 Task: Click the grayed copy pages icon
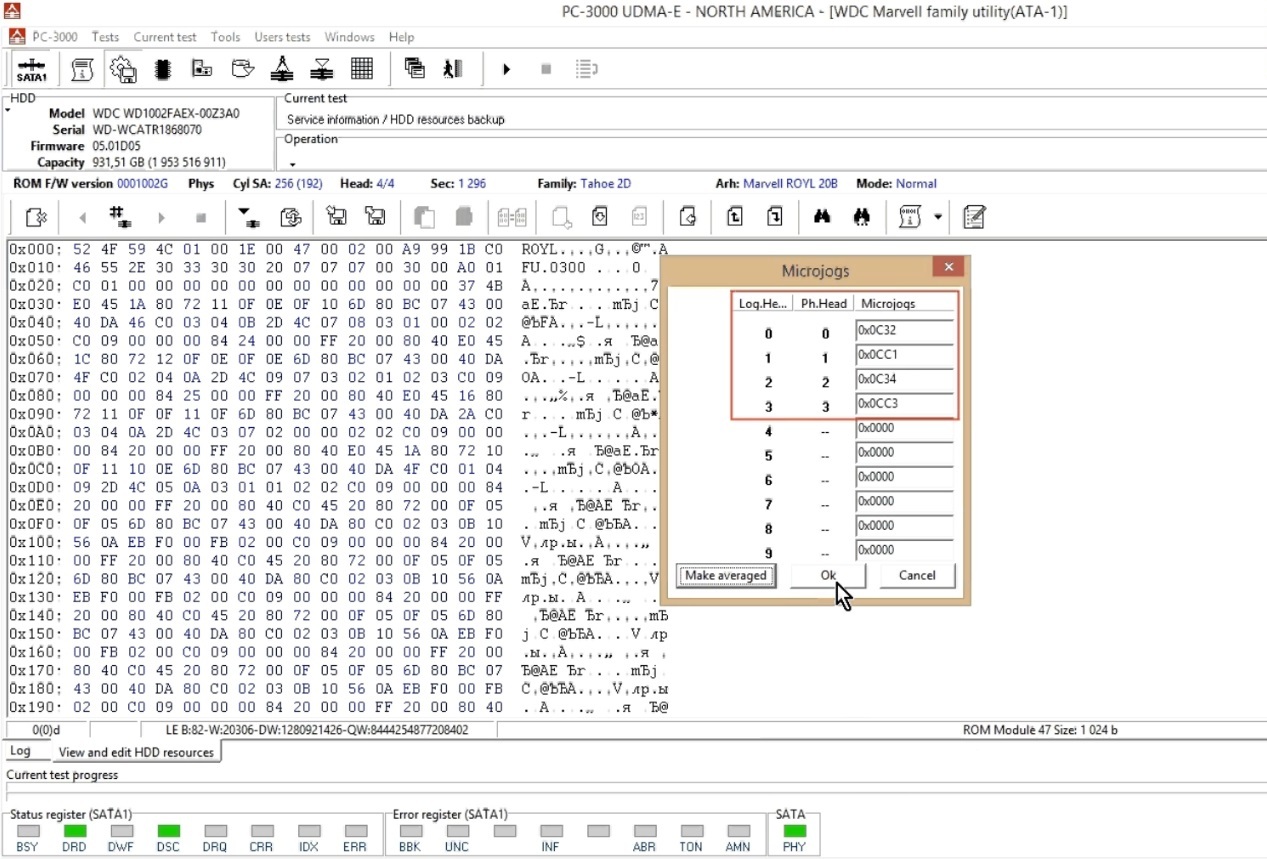point(424,216)
